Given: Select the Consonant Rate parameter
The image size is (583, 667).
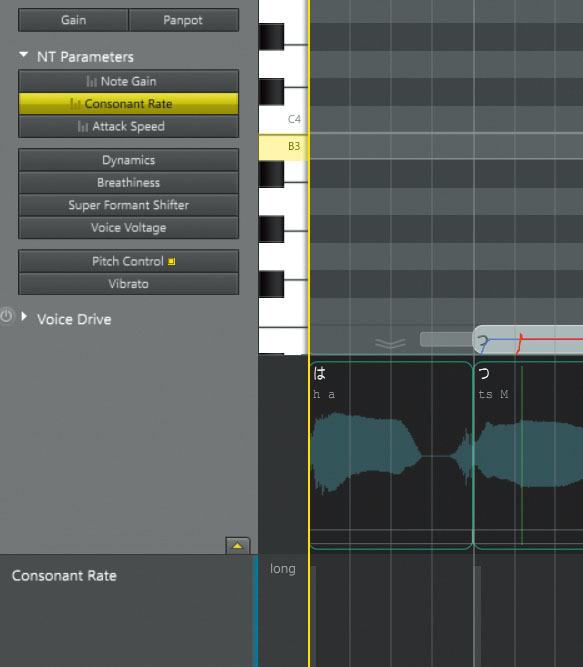Looking at the screenshot, I should click(x=128, y=104).
